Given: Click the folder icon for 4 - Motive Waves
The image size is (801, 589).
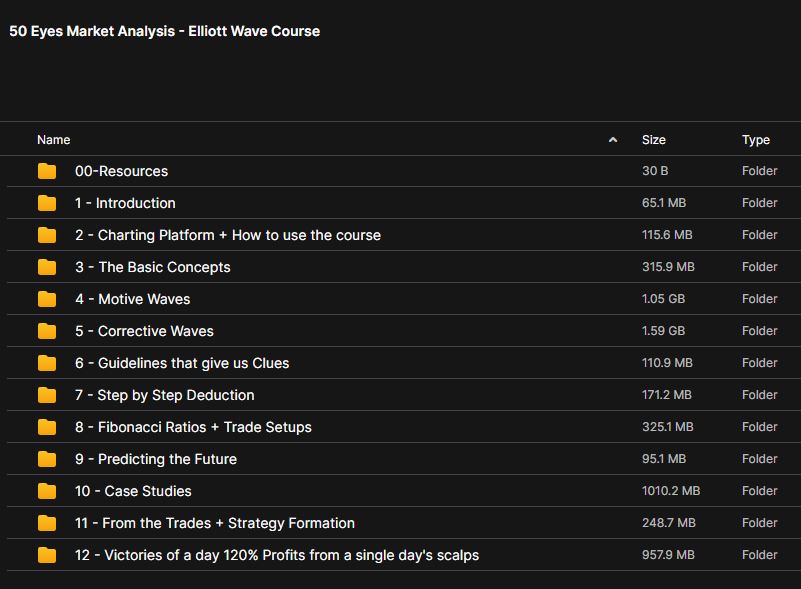Looking at the screenshot, I should point(46,299).
